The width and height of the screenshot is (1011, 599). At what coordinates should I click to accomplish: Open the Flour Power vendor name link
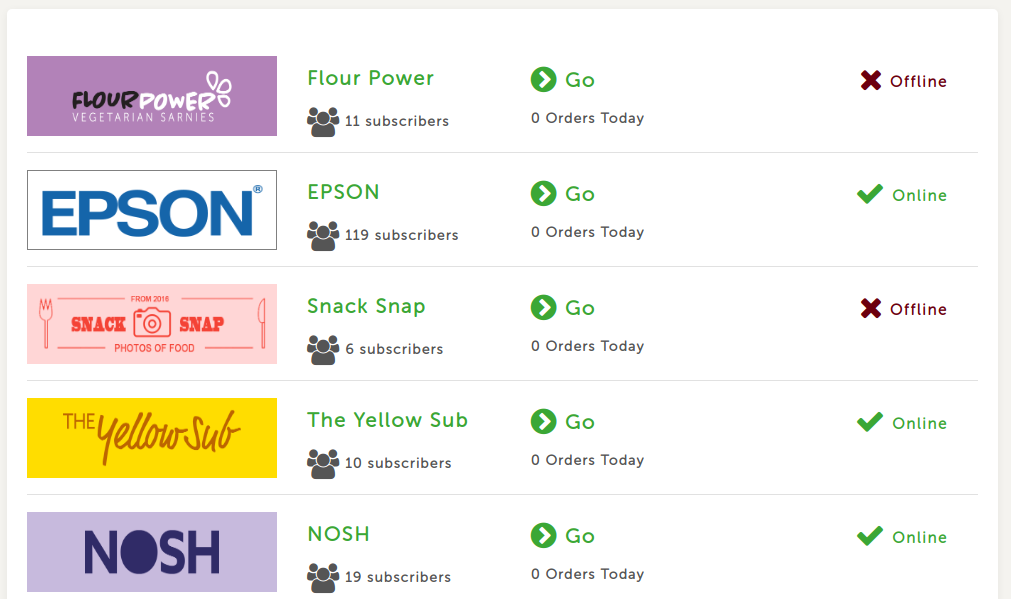pyautogui.click(x=371, y=78)
